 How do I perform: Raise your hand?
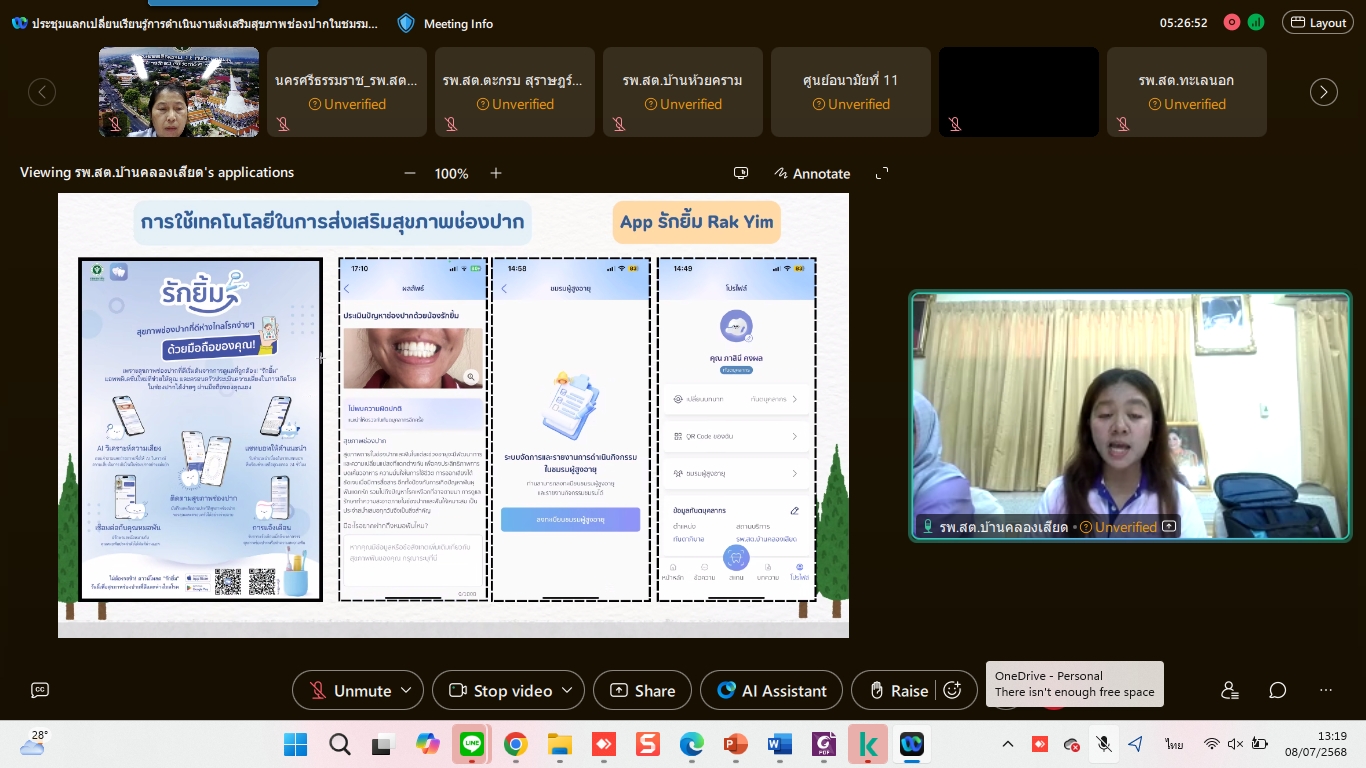click(x=898, y=690)
